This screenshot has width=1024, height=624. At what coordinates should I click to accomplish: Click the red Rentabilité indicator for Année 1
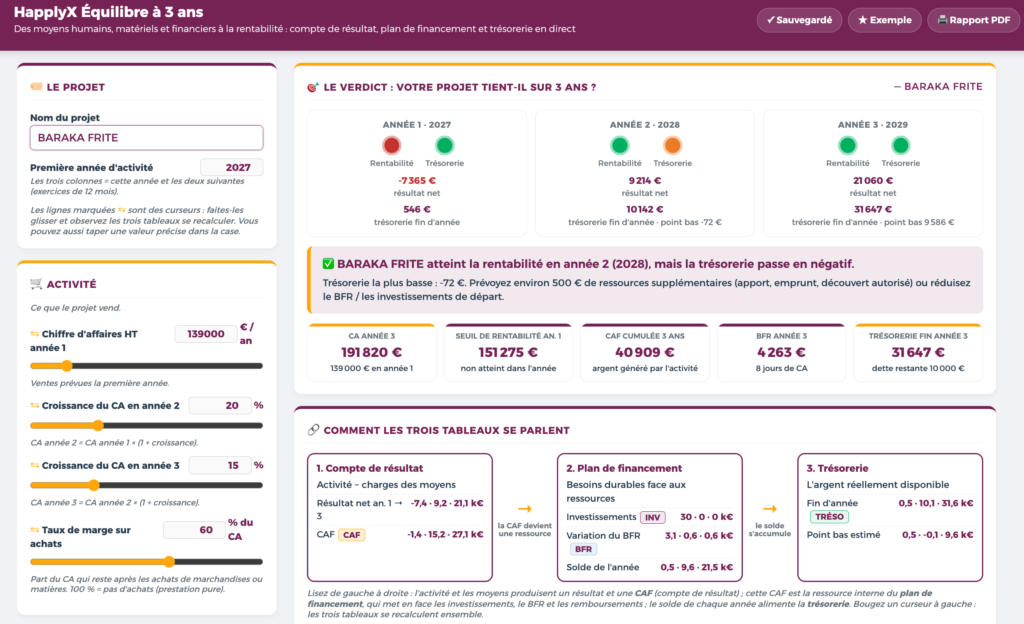point(391,145)
